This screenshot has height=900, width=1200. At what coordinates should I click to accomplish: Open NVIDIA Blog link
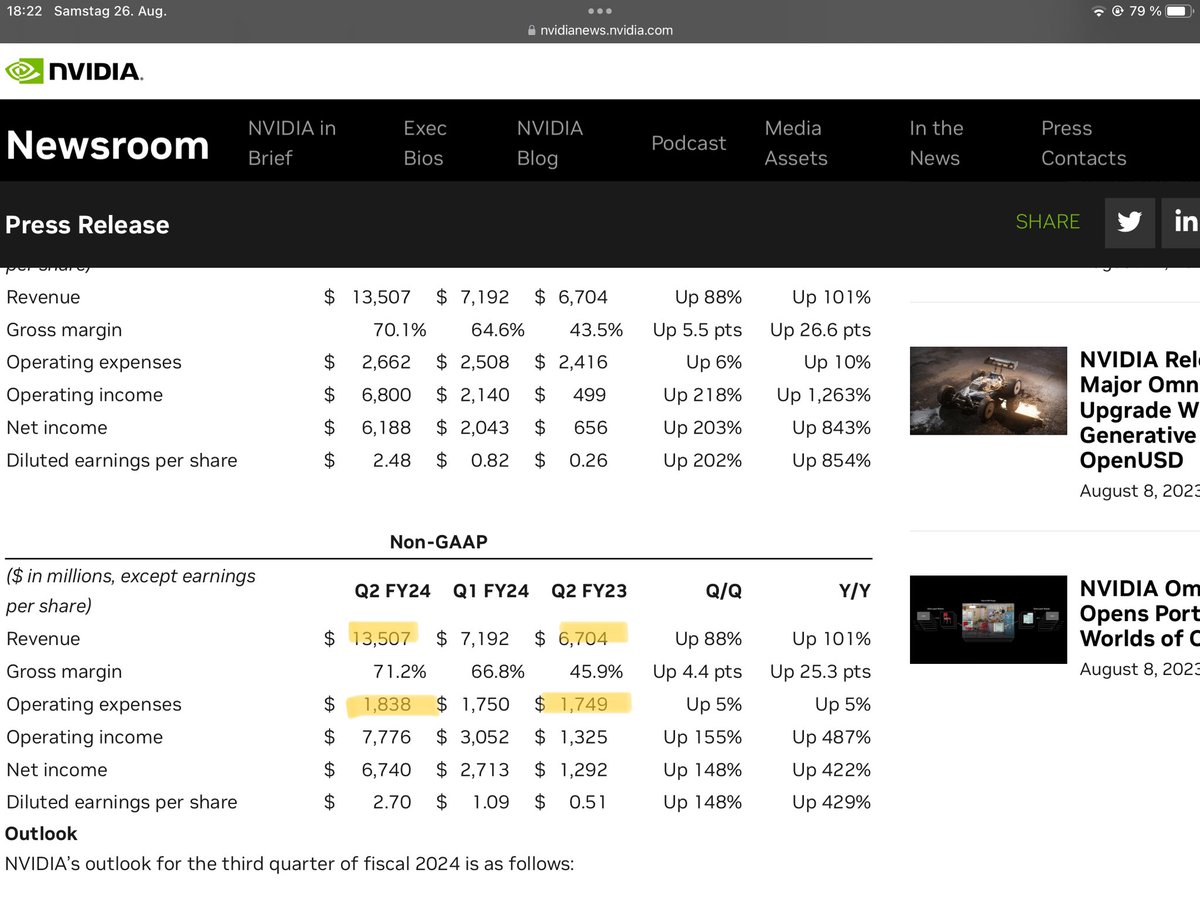[x=549, y=143]
